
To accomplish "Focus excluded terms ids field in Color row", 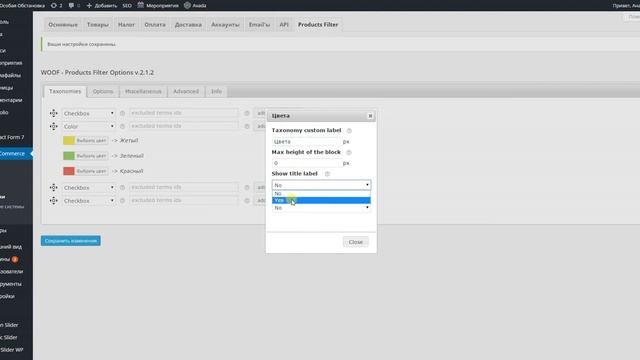I will point(184,126).
